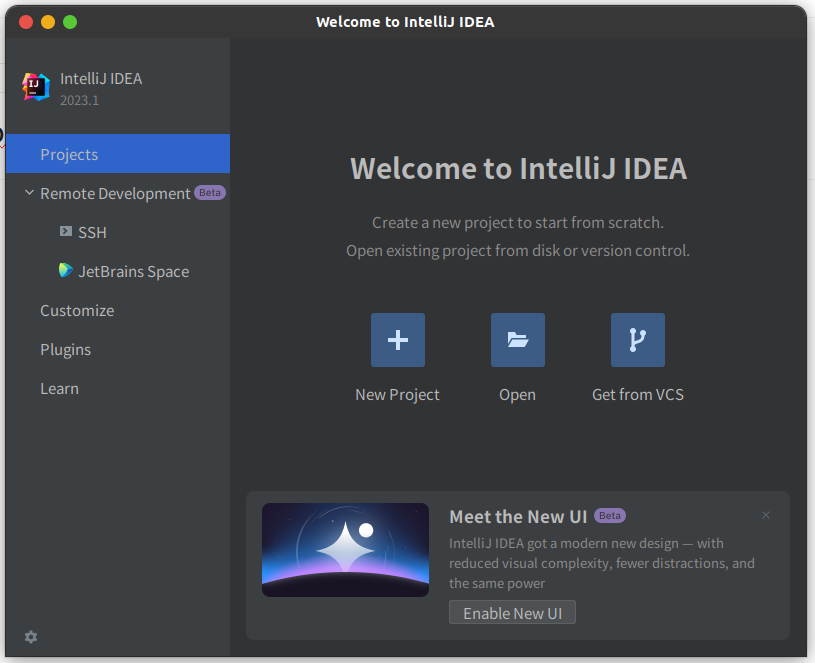This screenshot has height=663, width=815.
Task: Click the IntelliJ IDEA logo
Action: (34, 87)
